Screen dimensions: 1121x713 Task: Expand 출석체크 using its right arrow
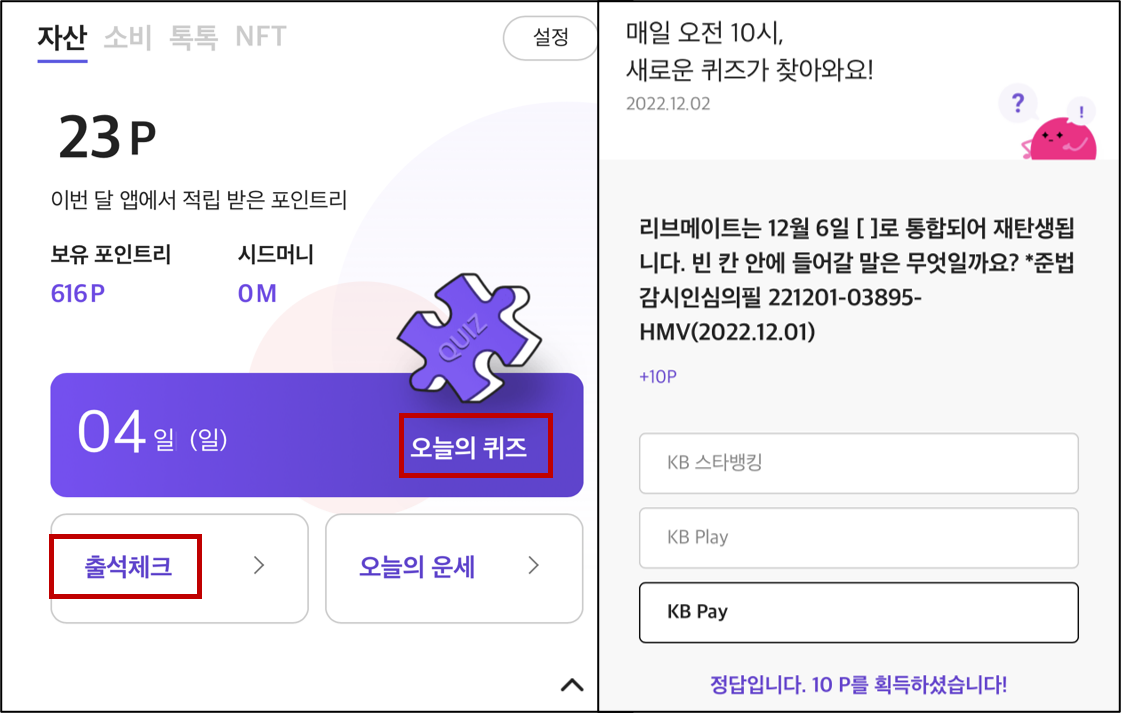point(258,566)
